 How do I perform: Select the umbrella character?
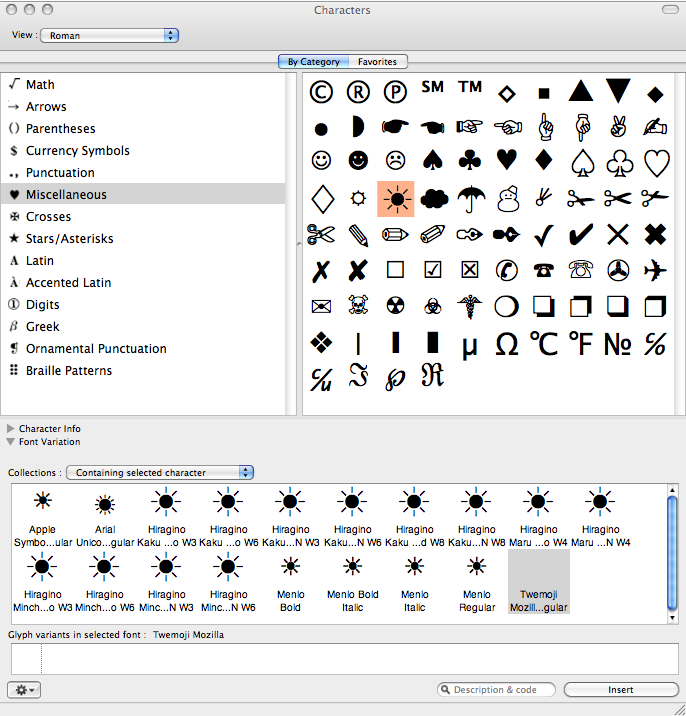470,199
